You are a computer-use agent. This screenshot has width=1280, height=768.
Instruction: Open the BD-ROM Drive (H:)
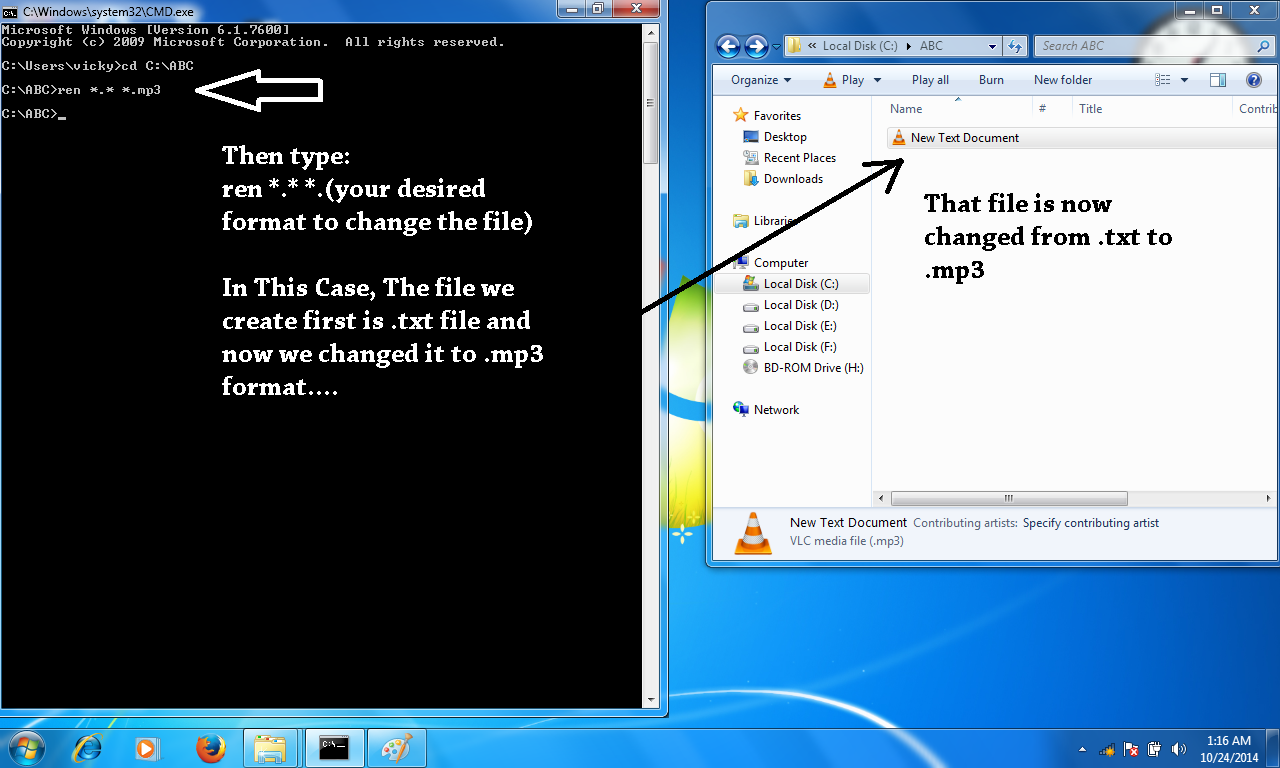coord(813,368)
